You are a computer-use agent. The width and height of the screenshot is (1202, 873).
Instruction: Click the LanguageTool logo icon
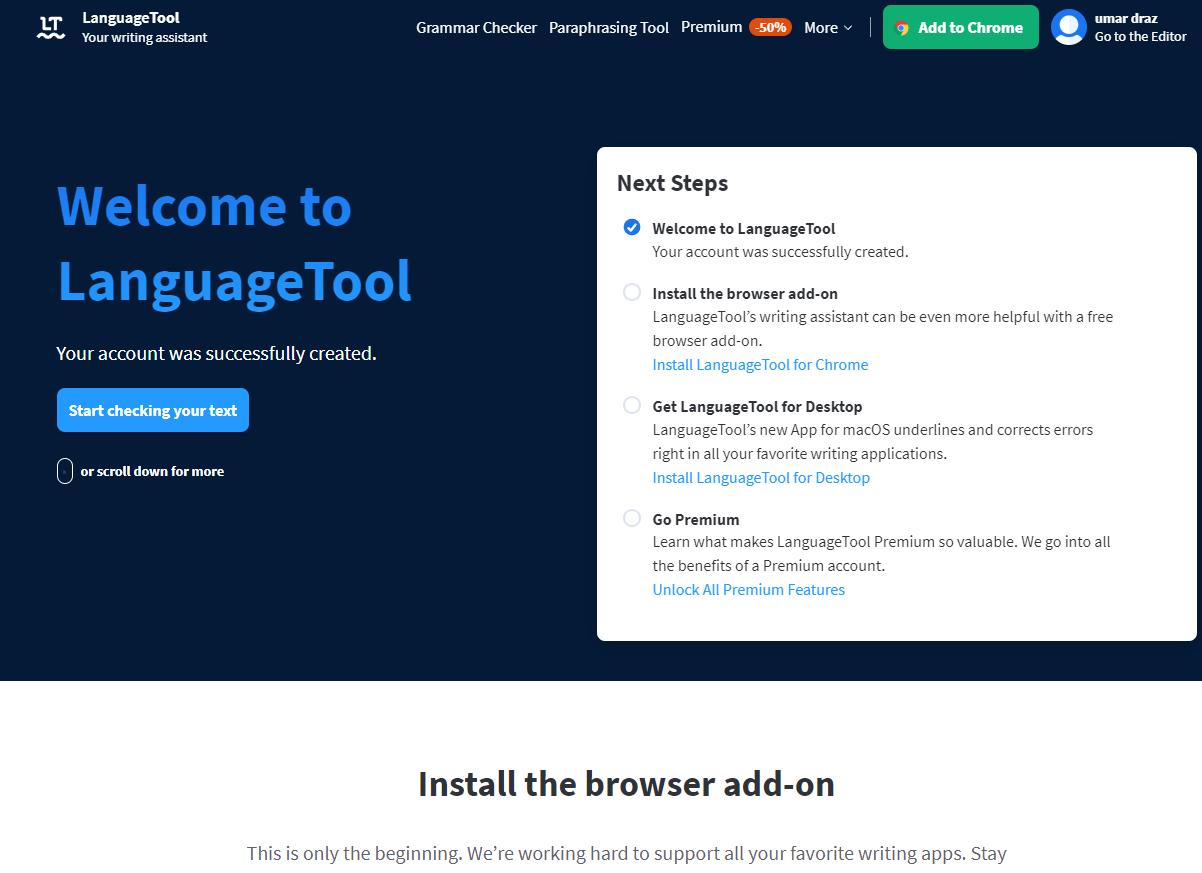(50, 27)
